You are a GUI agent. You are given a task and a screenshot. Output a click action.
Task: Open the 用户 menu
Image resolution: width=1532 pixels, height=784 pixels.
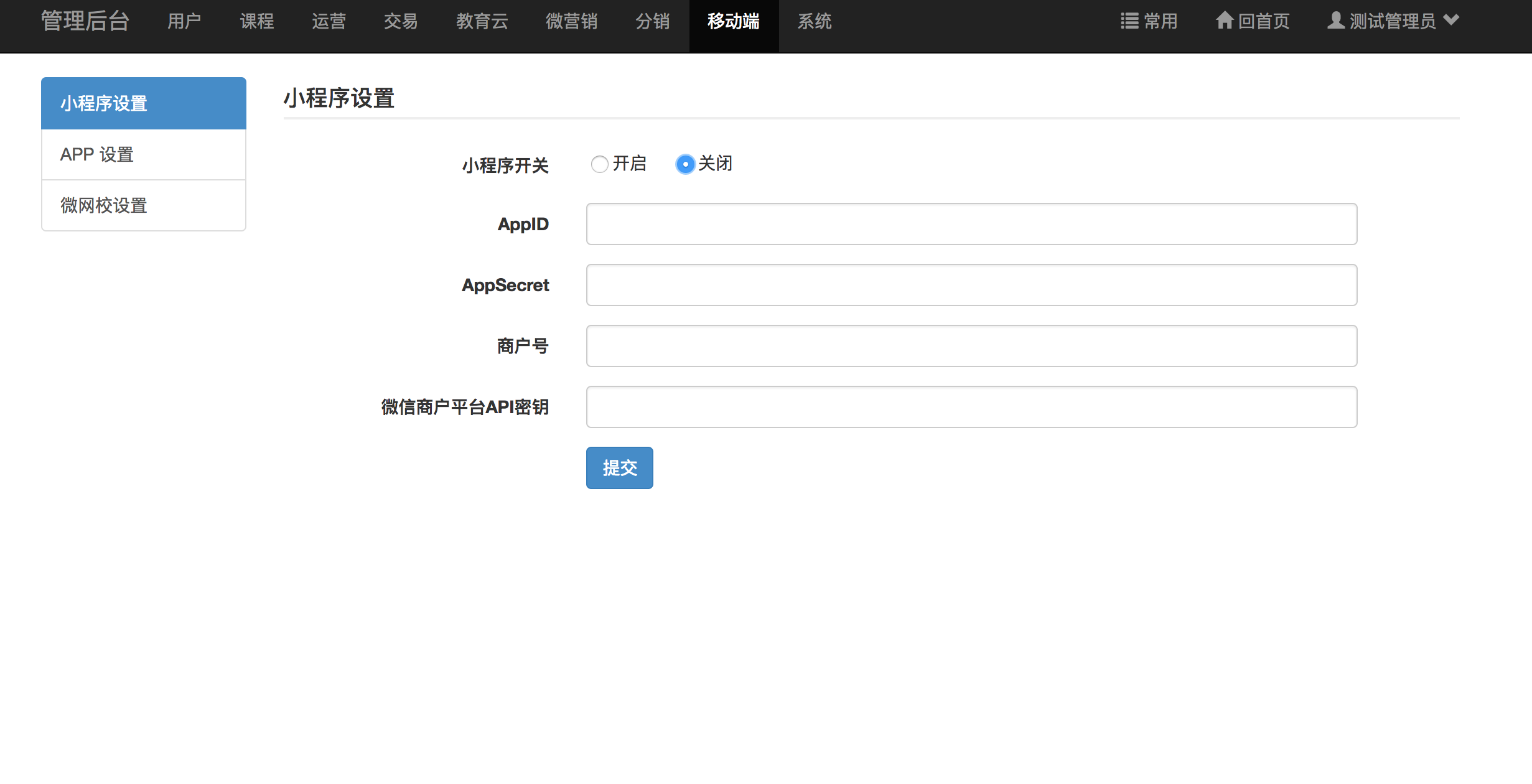[184, 21]
